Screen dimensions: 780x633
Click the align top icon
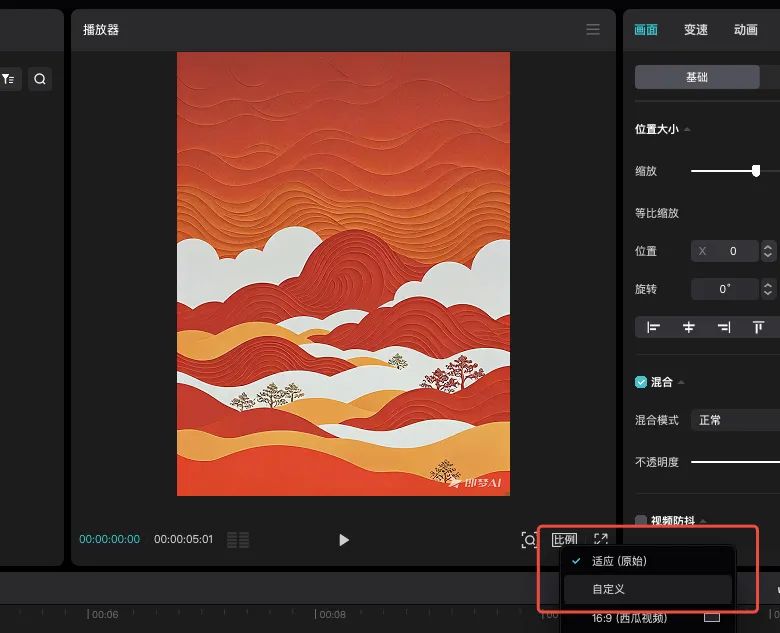[x=758, y=327]
